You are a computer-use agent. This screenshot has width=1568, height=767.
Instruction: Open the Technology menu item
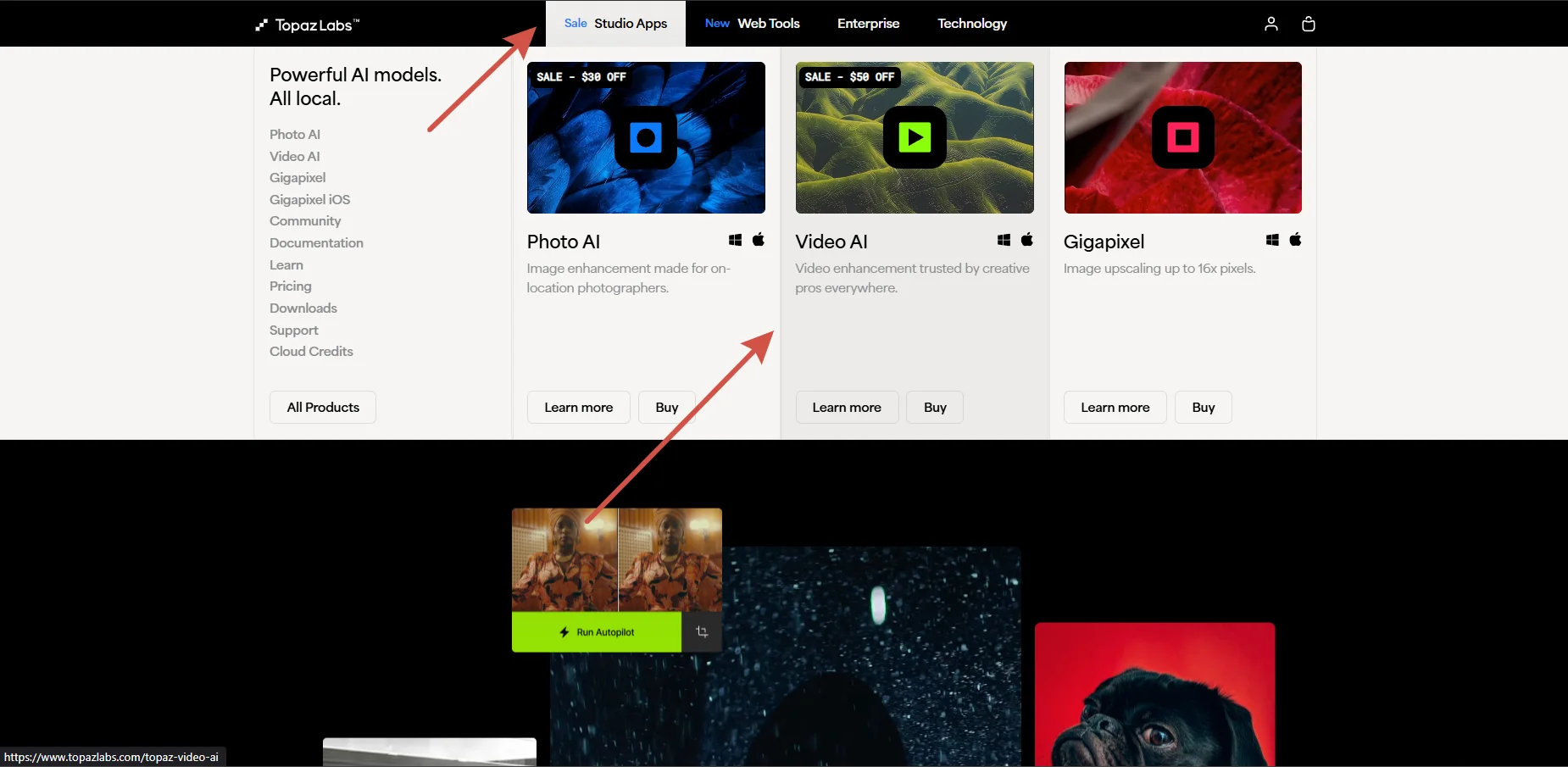click(972, 24)
